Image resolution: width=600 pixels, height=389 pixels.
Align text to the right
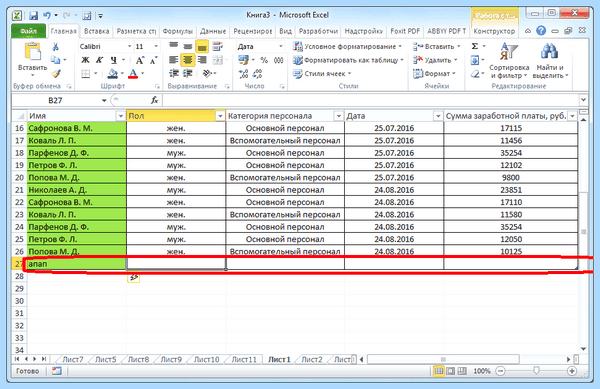click(x=202, y=60)
